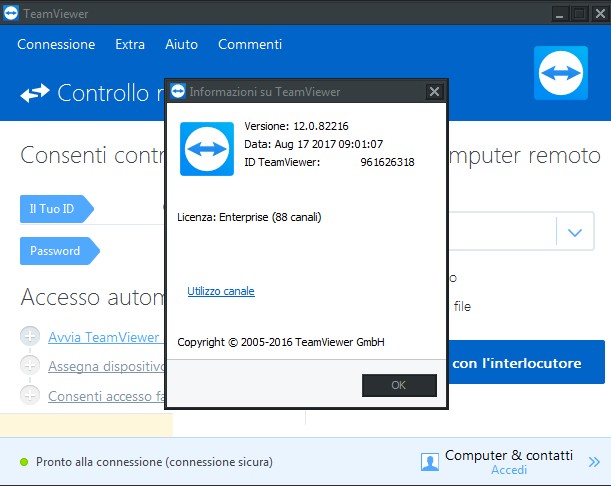Click the Accedi sign-in link
This screenshot has height=486, width=611.
pos(509,470)
